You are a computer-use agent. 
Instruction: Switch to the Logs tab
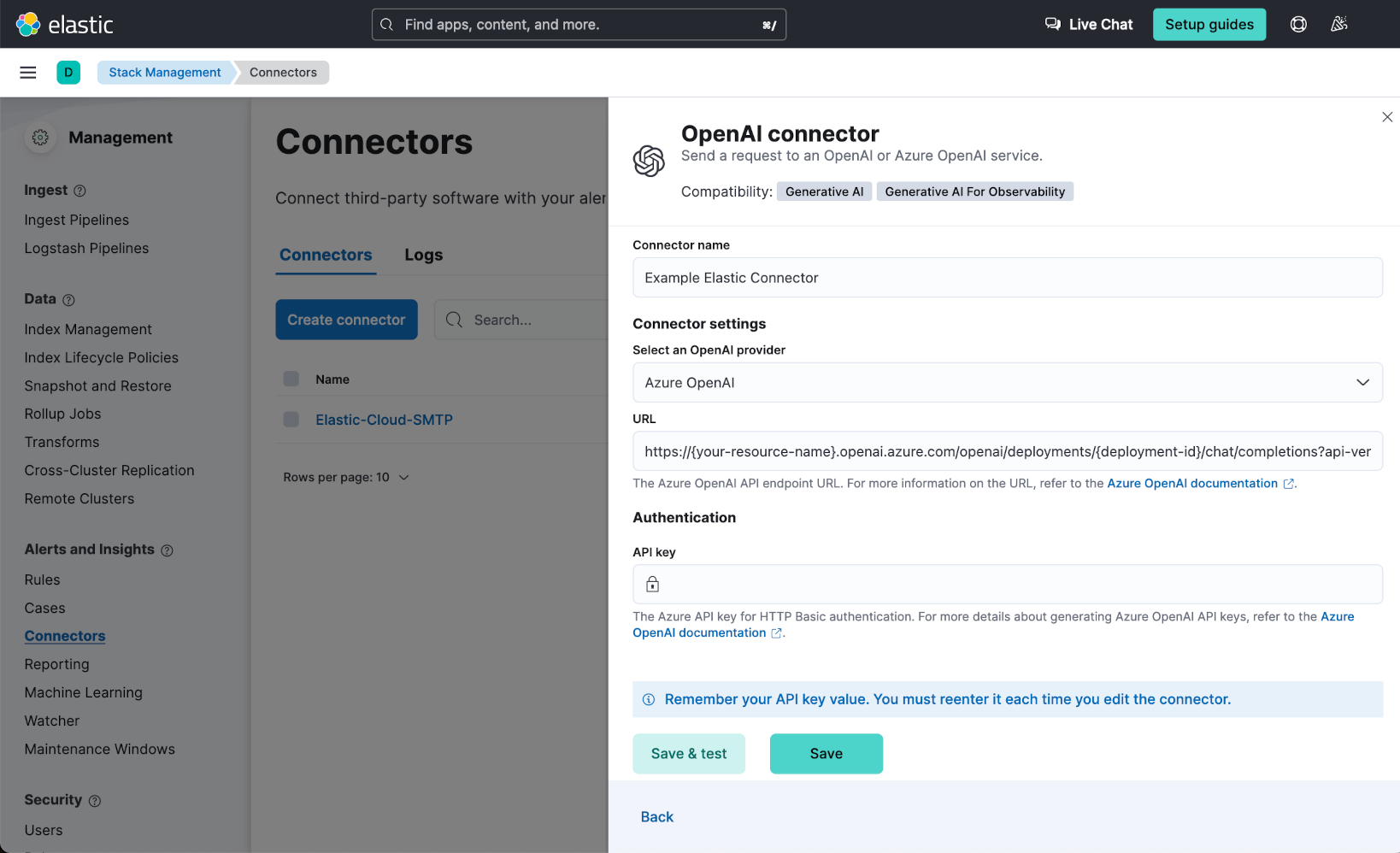(423, 254)
